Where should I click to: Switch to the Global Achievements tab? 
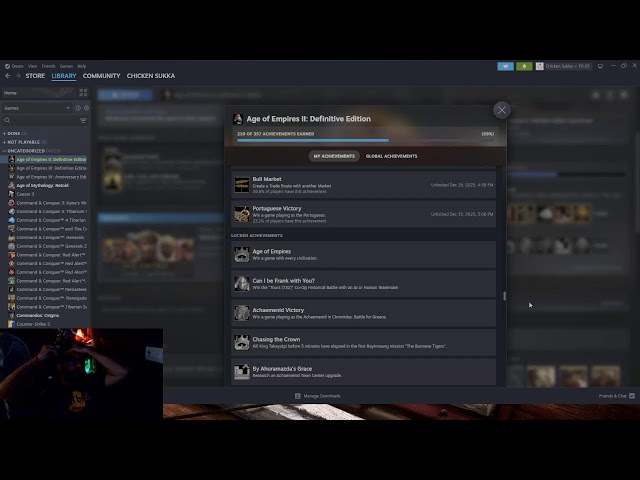(391, 156)
